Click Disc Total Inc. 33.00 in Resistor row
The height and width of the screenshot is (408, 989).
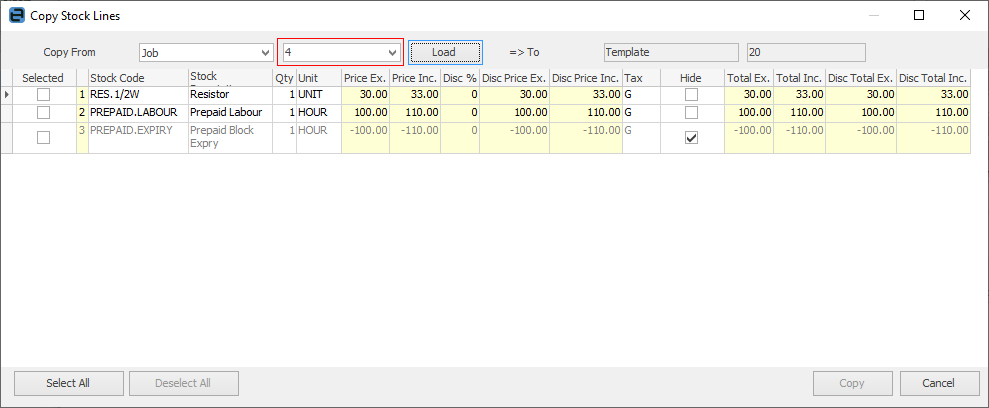(x=933, y=95)
